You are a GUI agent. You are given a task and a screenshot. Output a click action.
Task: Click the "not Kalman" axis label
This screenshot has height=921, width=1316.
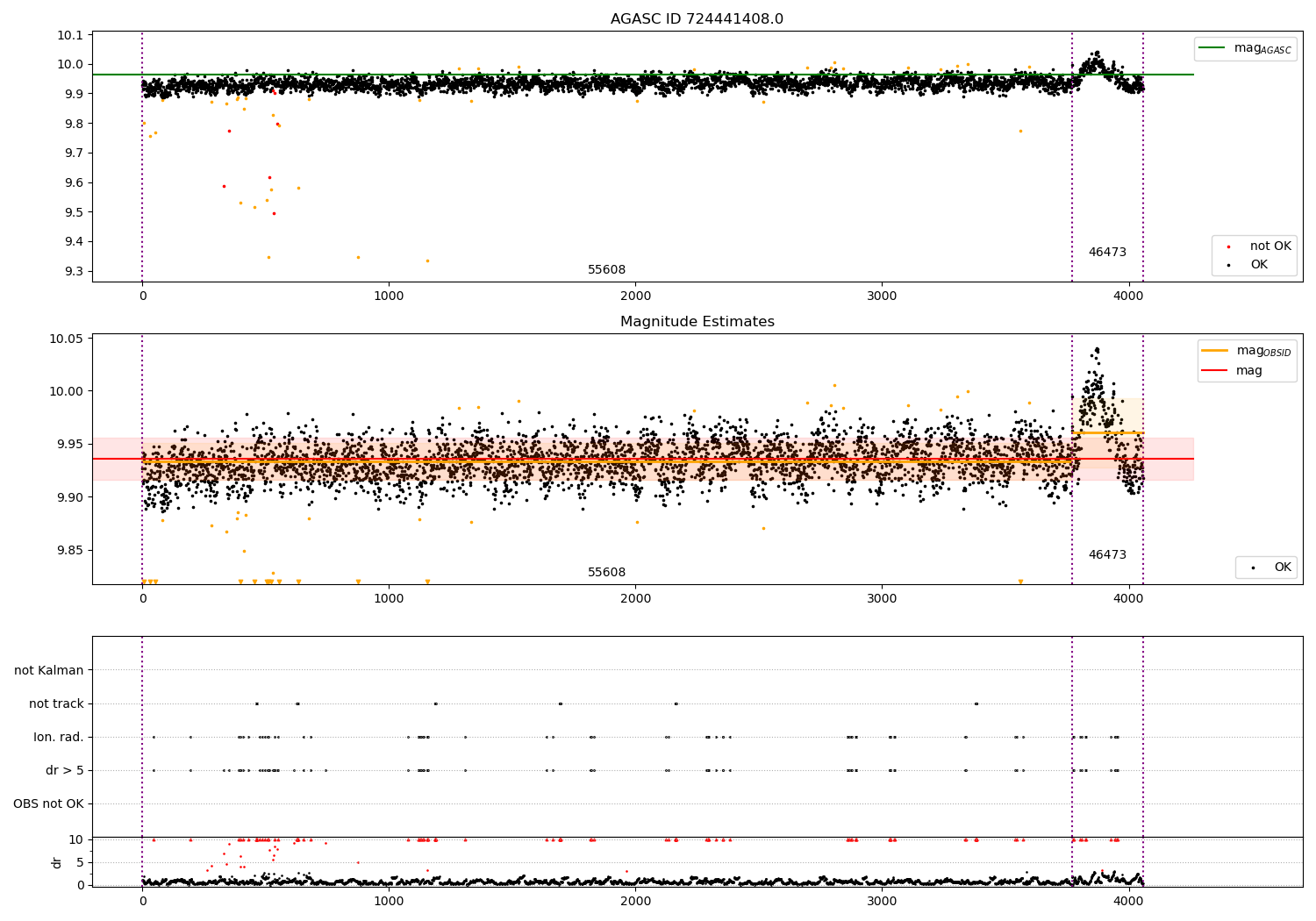[x=49, y=671]
